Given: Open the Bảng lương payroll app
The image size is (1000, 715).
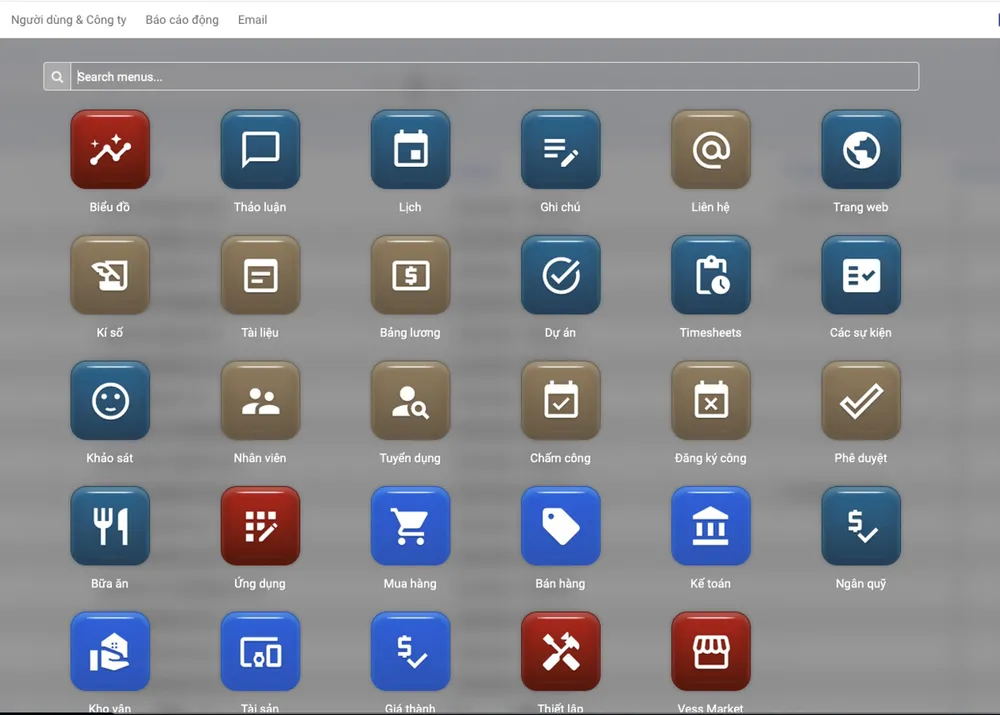Looking at the screenshot, I should [410, 275].
